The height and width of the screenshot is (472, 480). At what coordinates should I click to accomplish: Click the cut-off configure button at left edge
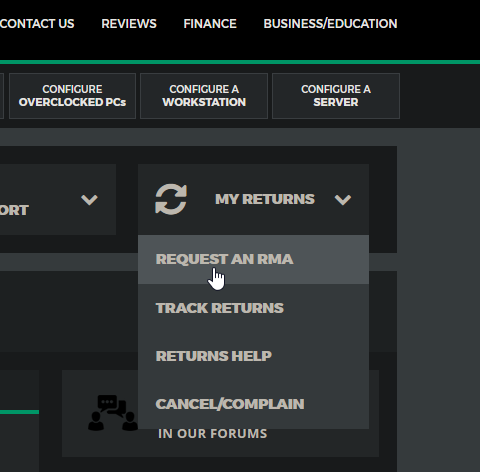coord(2,96)
